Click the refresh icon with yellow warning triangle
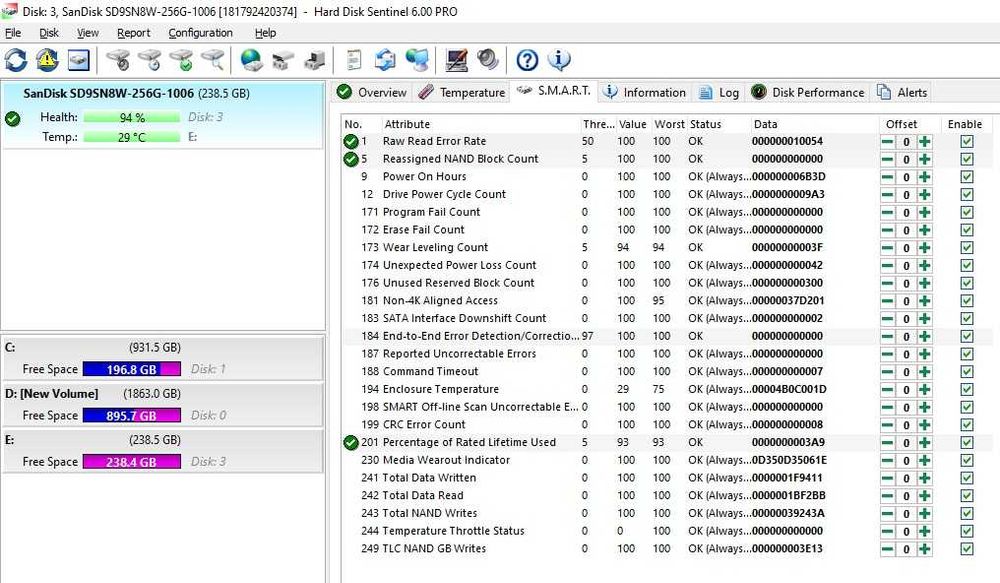Image resolution: width=1000 pixels, height=583 pixels. pyautogui.click(x=47, y=60)
